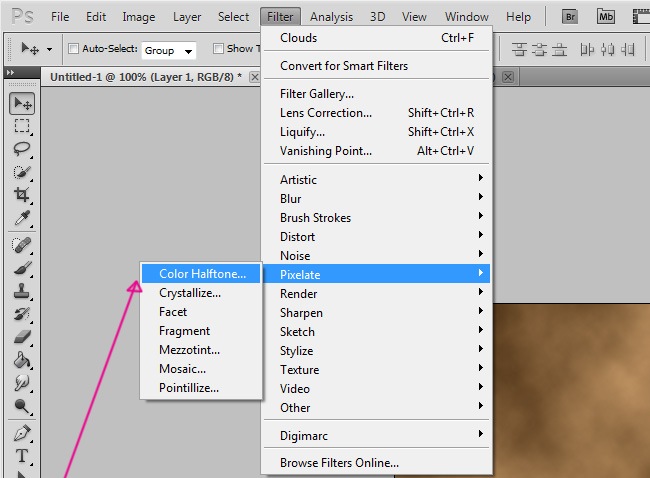Screen dimensions: 650x478
Task: Reapply last filter Clouds
Action: pyautogui.click(x=376, y=38)
